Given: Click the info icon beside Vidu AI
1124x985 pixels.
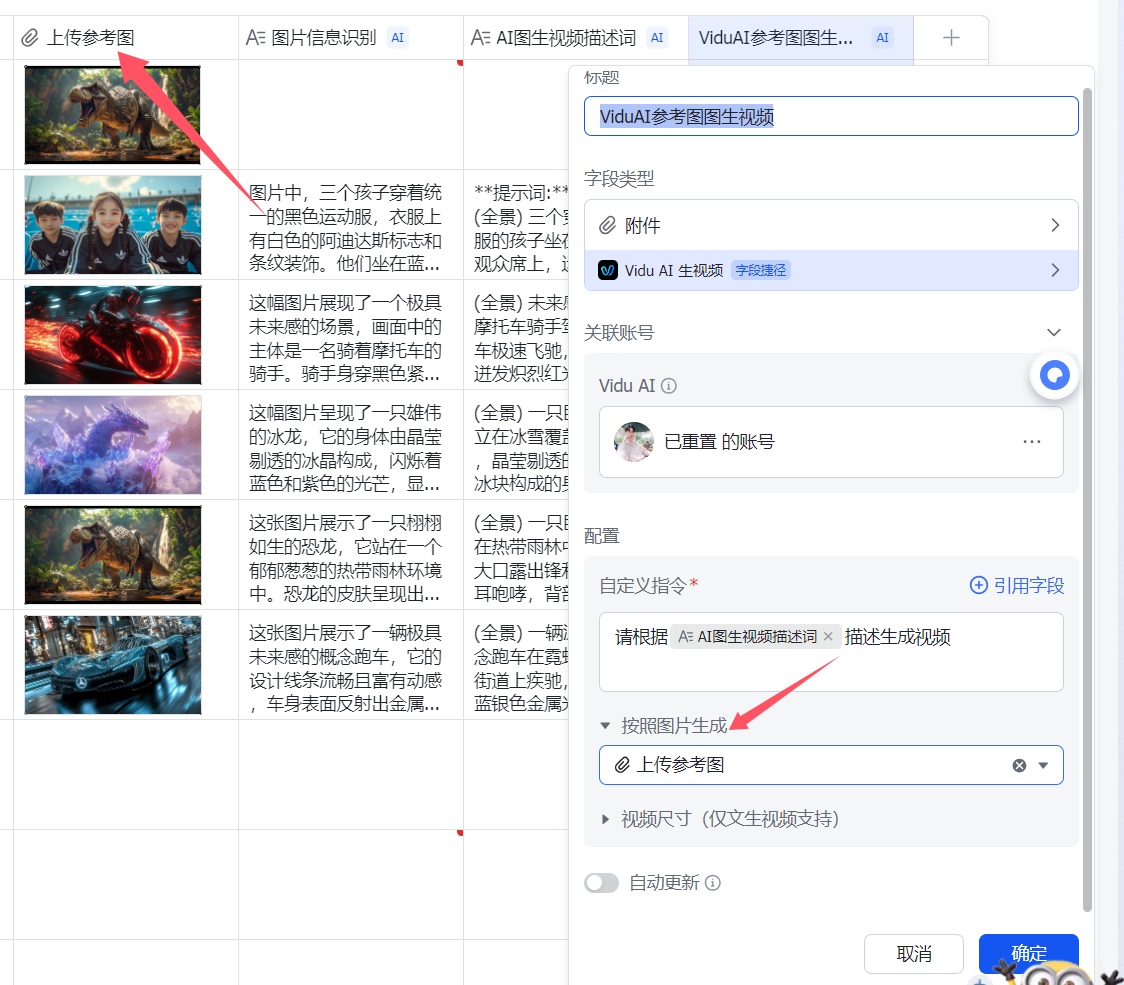Looking at the screenshot, I should 669,386.
